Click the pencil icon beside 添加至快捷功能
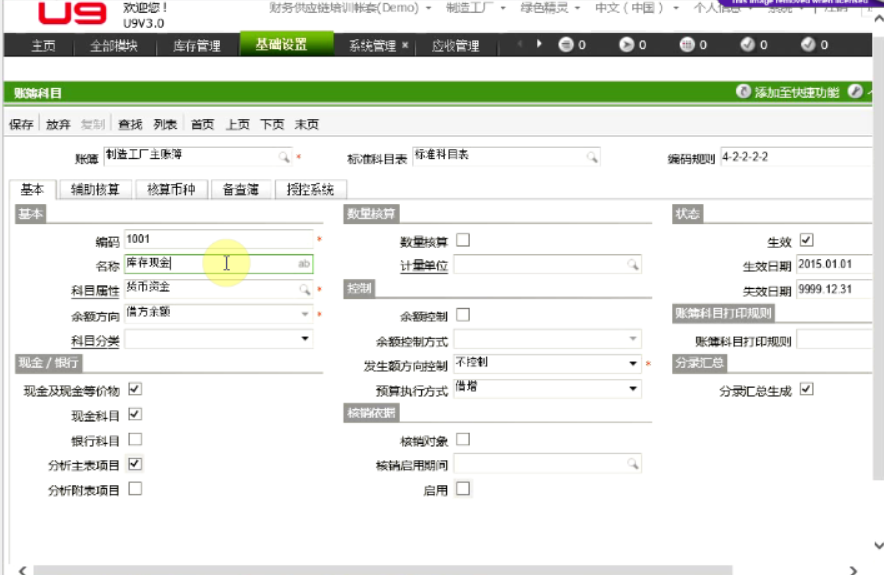Image resolution: width=884 pixels, height=575 pixels. click(x=855, y=91)
